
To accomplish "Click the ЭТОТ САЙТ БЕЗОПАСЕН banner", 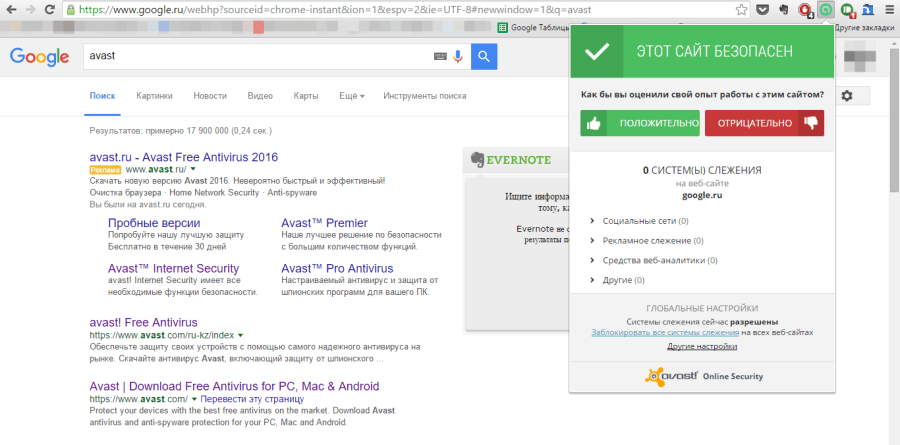I will tap(702, 51).
